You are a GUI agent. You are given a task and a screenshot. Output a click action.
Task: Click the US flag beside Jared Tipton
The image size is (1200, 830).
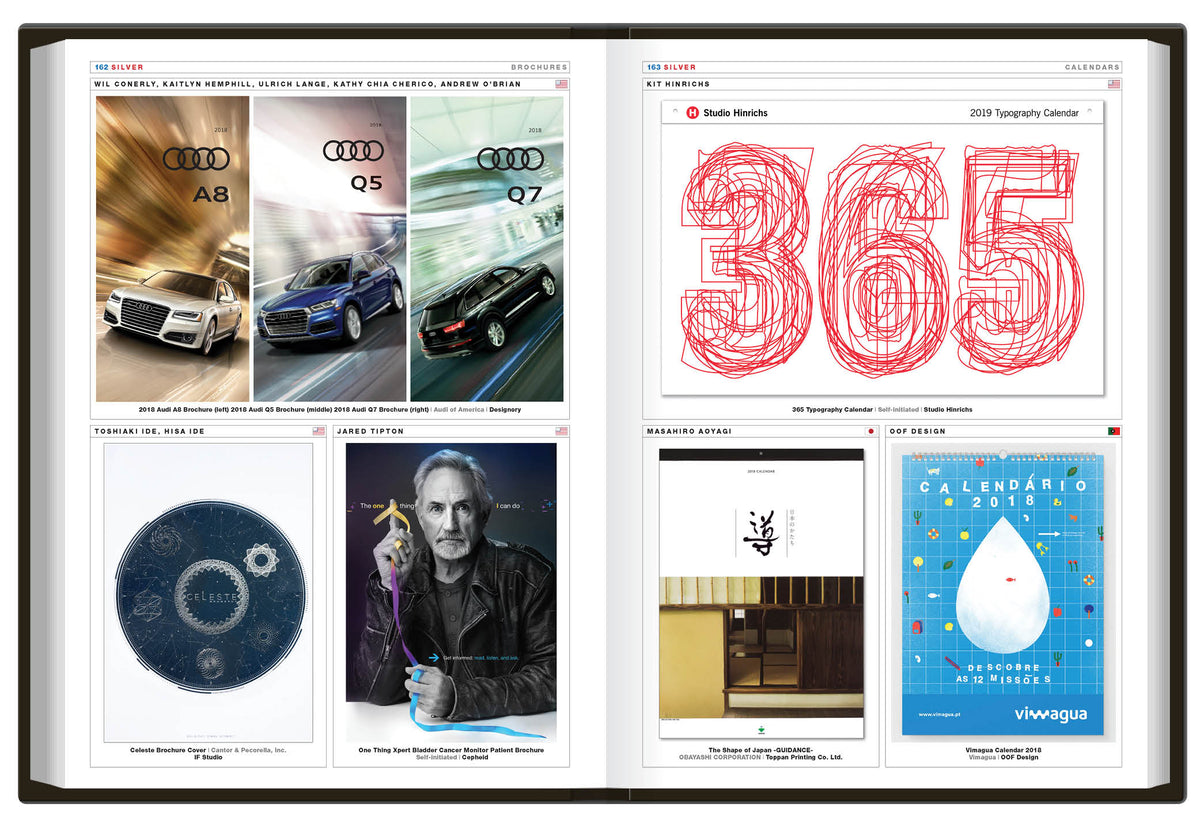click(x=561, y=431)
